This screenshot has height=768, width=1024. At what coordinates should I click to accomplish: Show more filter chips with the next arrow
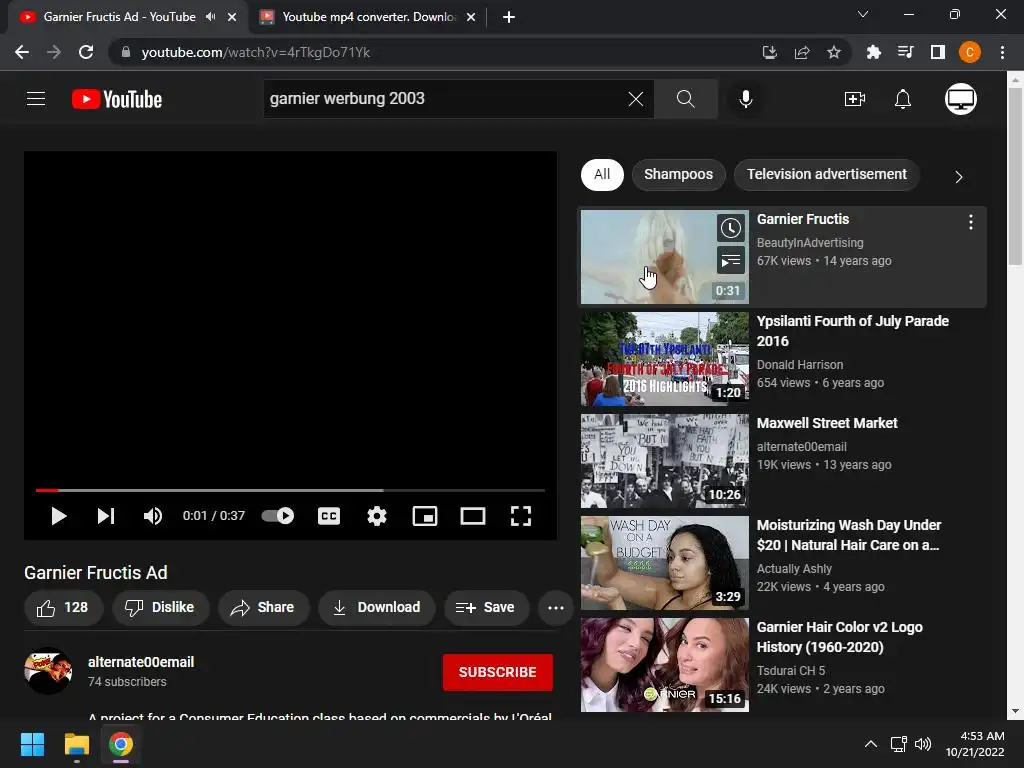(958, 176)
